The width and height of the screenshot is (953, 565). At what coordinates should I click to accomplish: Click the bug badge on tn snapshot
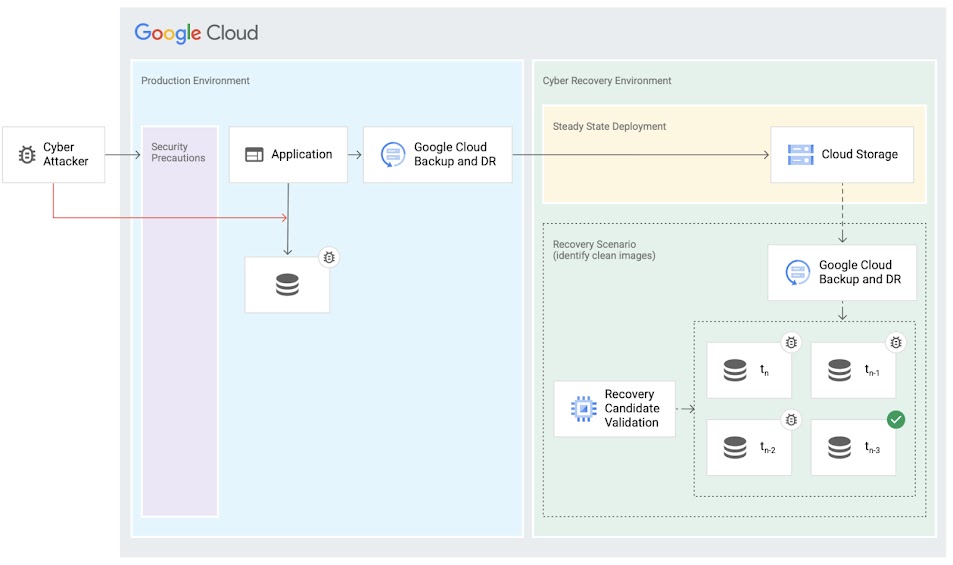pos(791,343)
